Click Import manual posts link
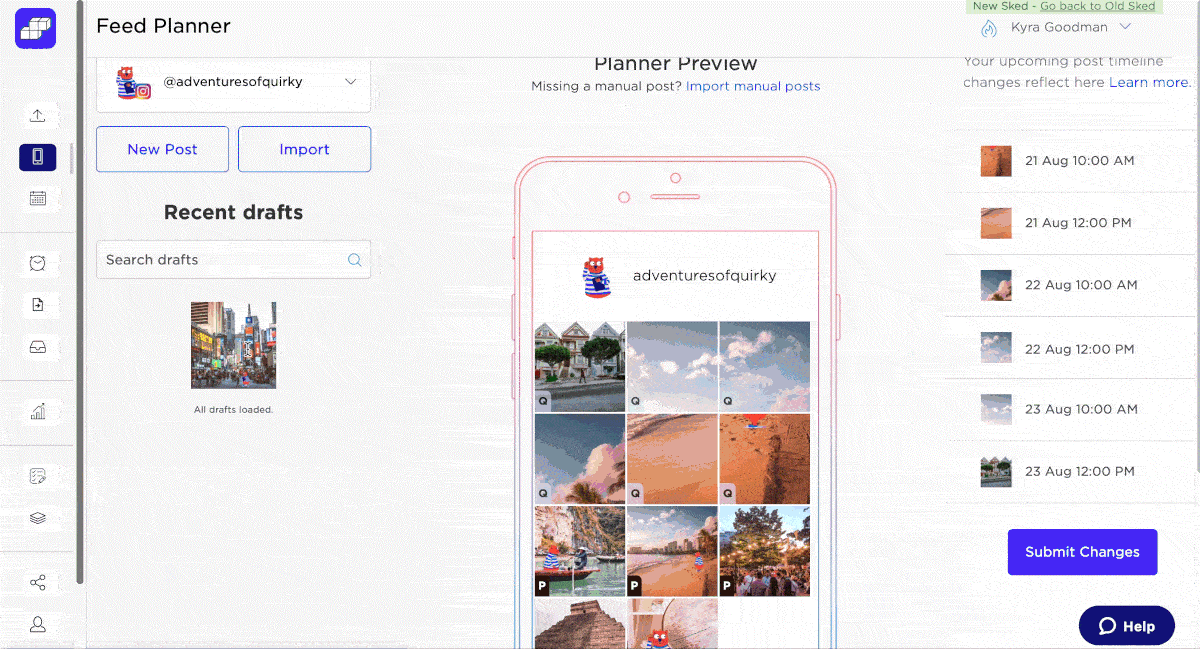 click(753, 86)
